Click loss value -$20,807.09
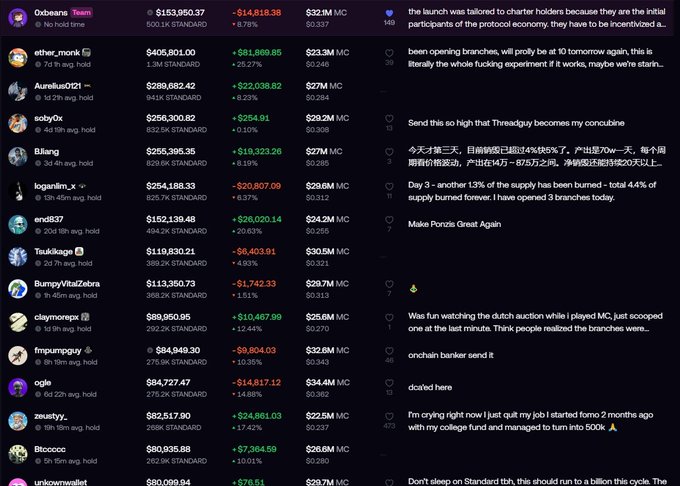The width and height of the screenshot is (680, 486). pos(256,186)
